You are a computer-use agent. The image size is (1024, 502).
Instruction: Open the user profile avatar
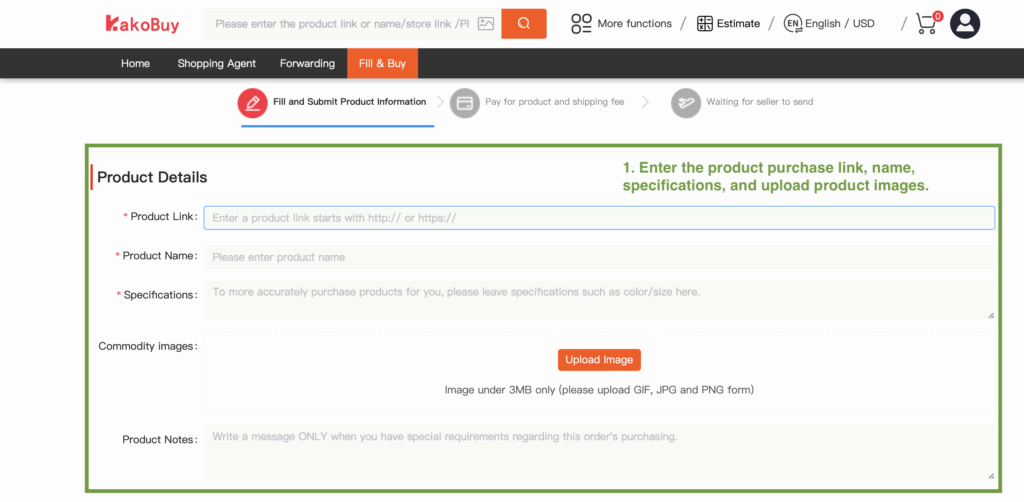(965, 24)
